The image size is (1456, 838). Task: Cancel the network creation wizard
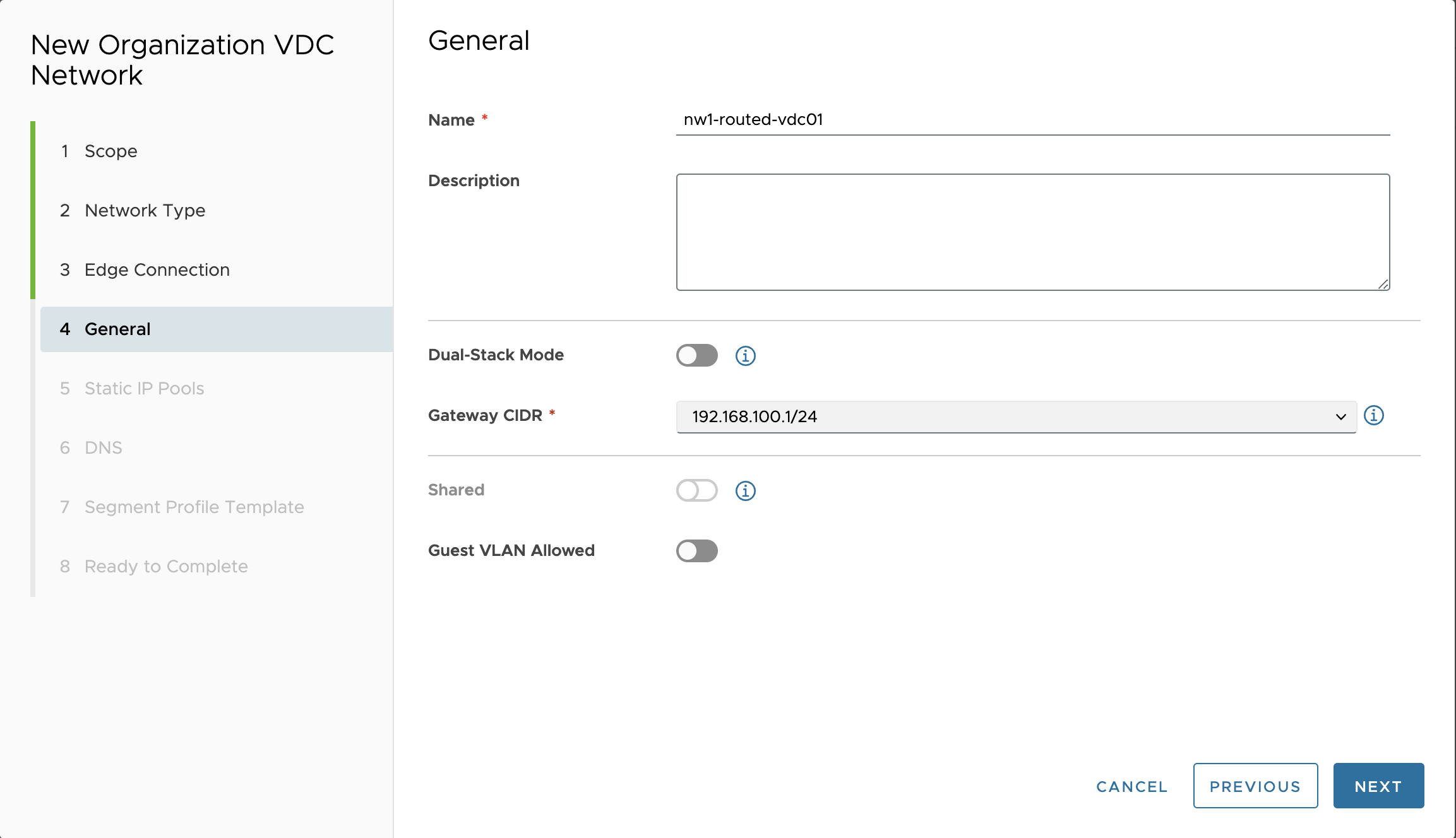pos(1131,786)
